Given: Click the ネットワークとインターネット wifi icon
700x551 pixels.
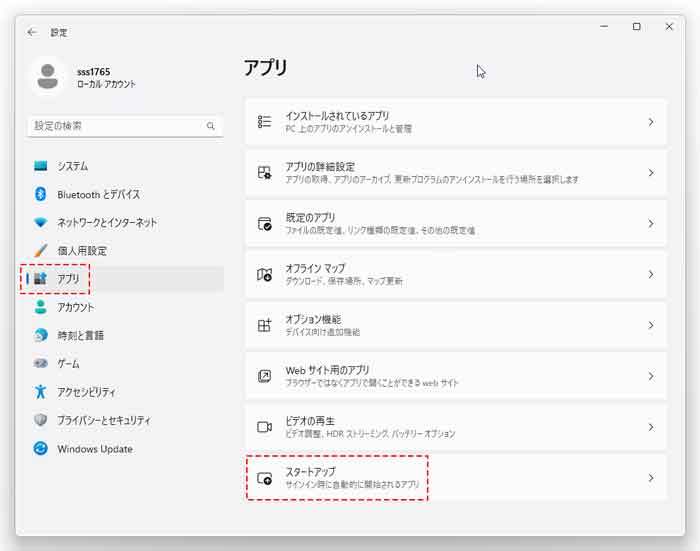Looking at the screenshot, I should [41, 222].
